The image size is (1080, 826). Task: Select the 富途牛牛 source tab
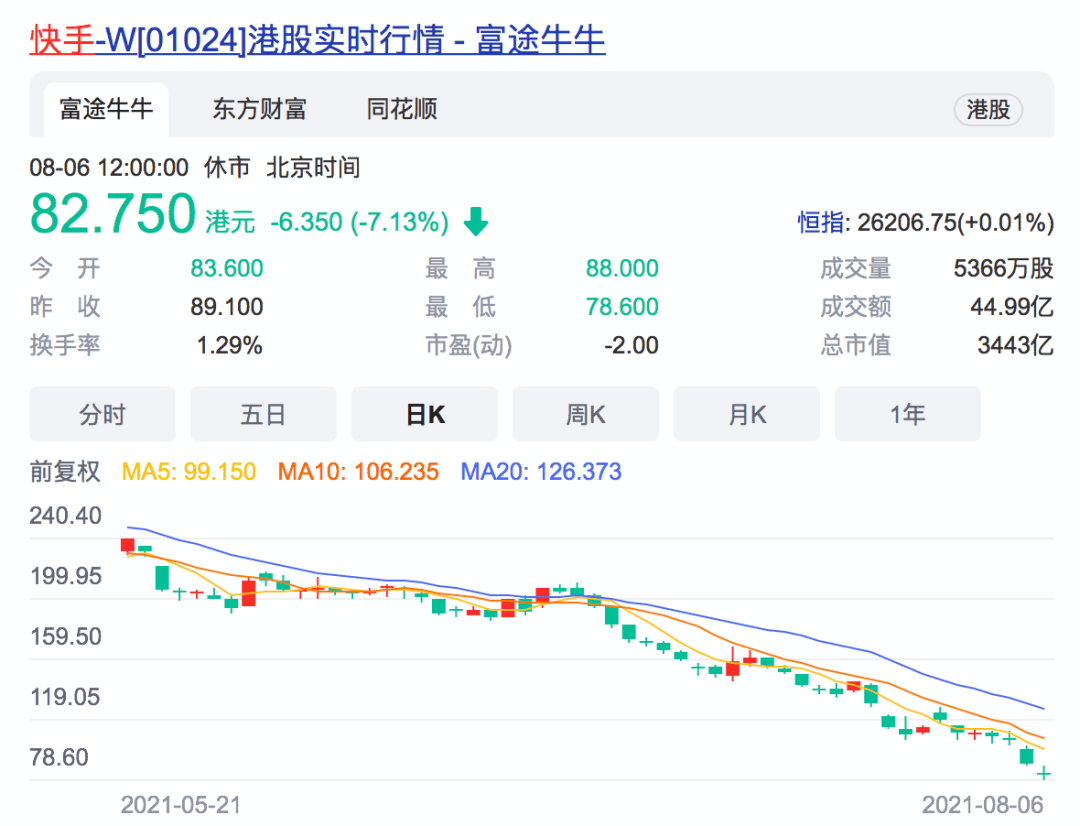105,109
